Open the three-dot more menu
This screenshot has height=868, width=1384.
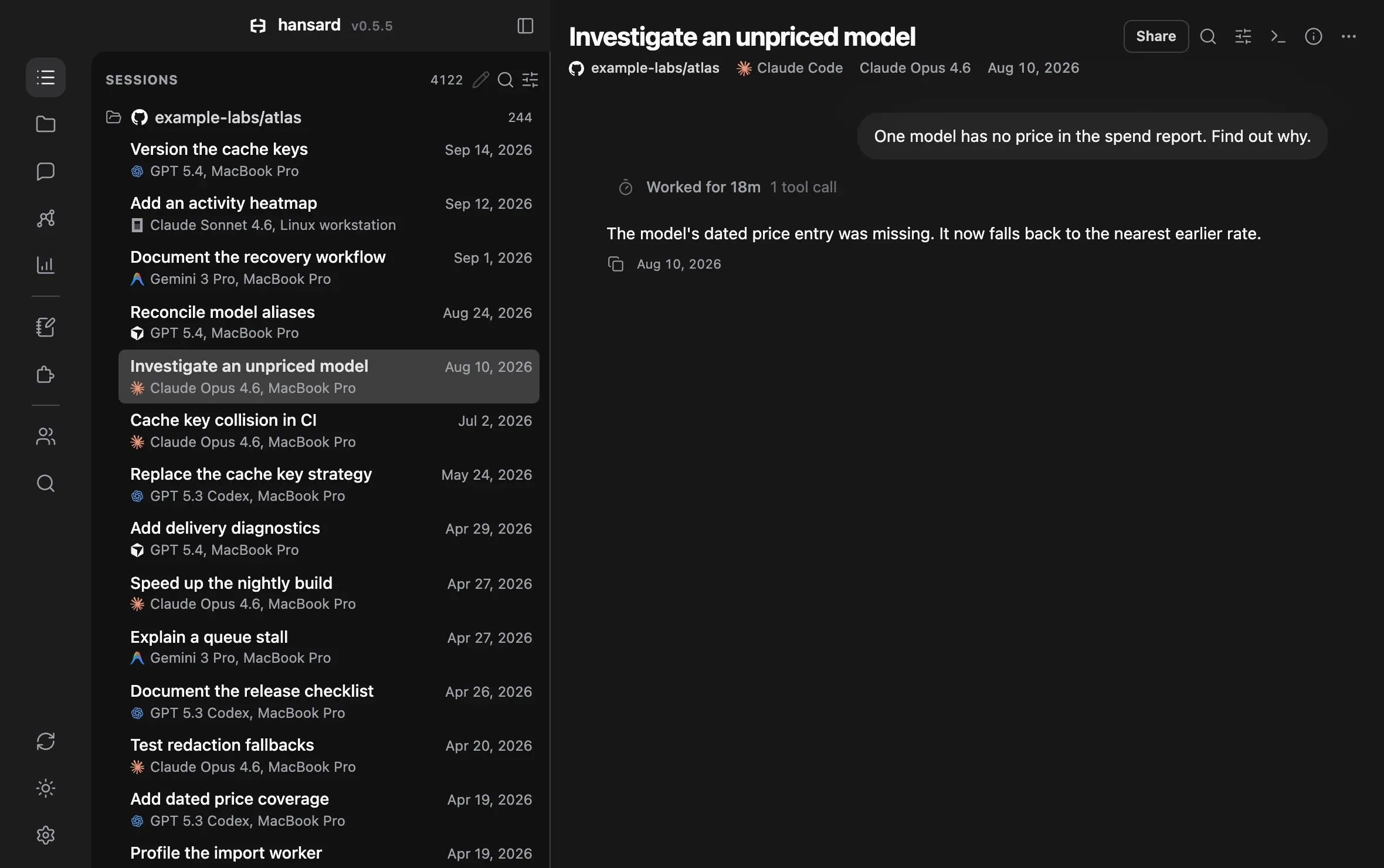click(1349, 36)
